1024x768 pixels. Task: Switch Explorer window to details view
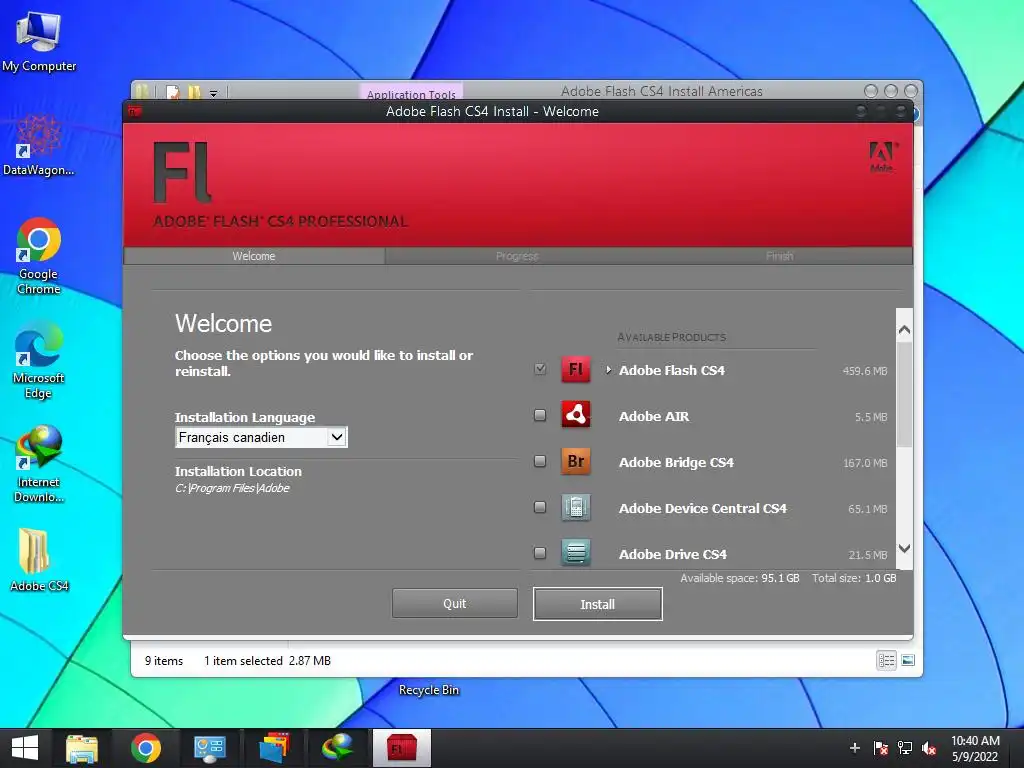pyautogui.click(x=886, y=660)
